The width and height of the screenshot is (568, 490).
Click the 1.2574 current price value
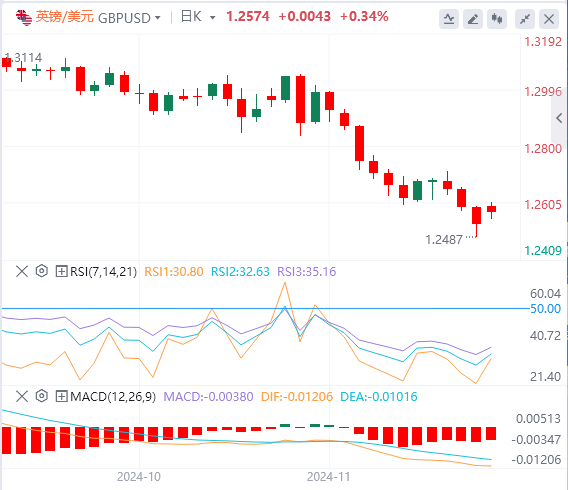tap(248, 16)
